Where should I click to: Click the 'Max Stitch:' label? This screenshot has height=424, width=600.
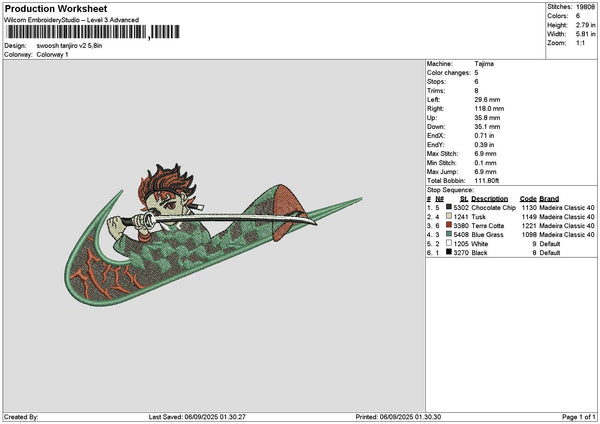pos(443,154)
